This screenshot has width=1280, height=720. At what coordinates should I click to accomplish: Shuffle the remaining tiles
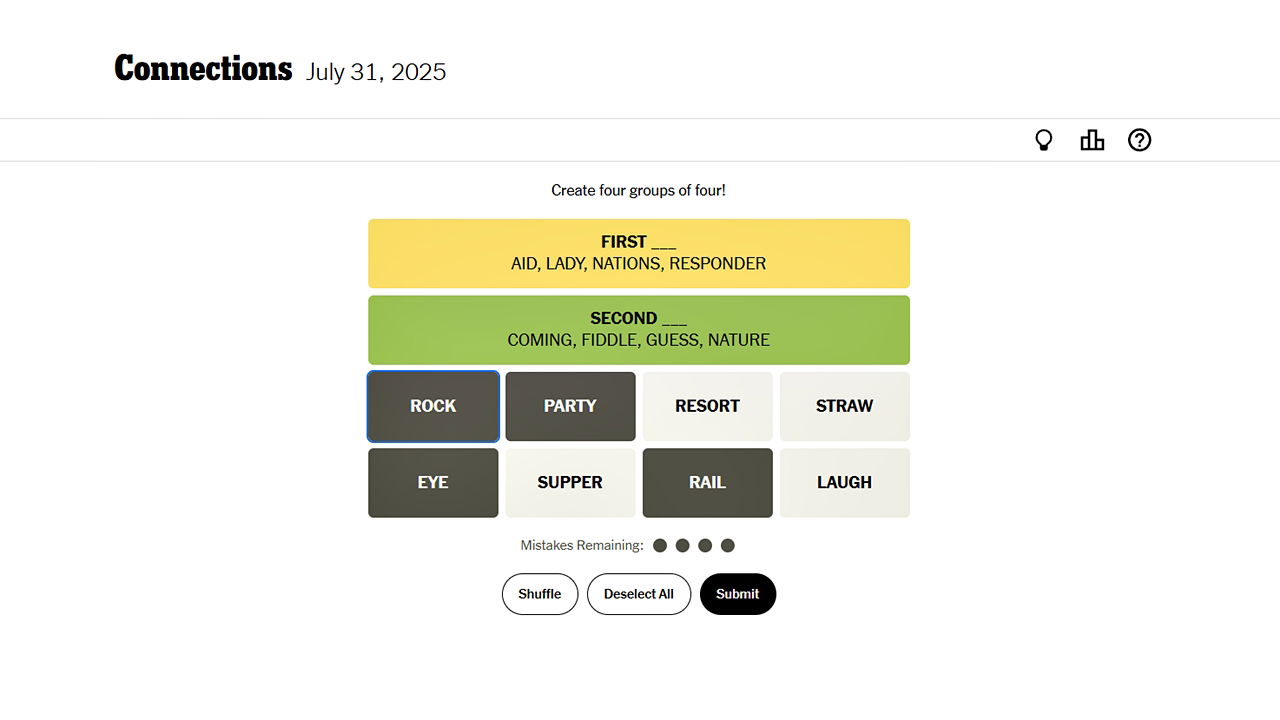[539, 593]
